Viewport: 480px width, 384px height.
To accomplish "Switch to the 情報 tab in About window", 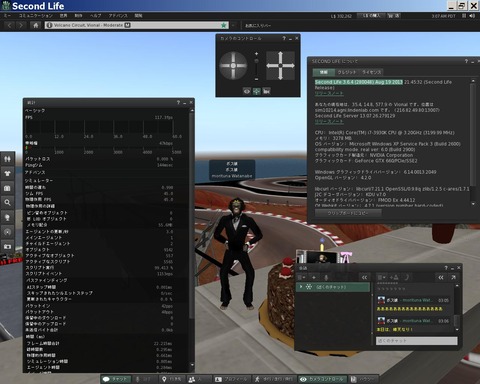I will tap(323, 72).
